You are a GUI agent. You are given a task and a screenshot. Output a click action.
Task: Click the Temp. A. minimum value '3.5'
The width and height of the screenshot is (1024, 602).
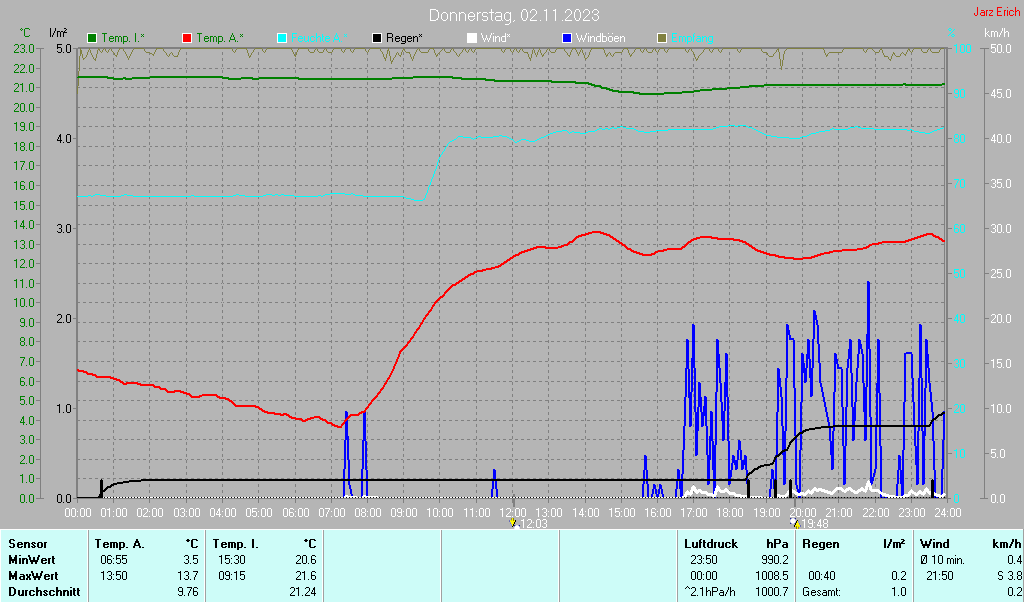click(191, 560)
